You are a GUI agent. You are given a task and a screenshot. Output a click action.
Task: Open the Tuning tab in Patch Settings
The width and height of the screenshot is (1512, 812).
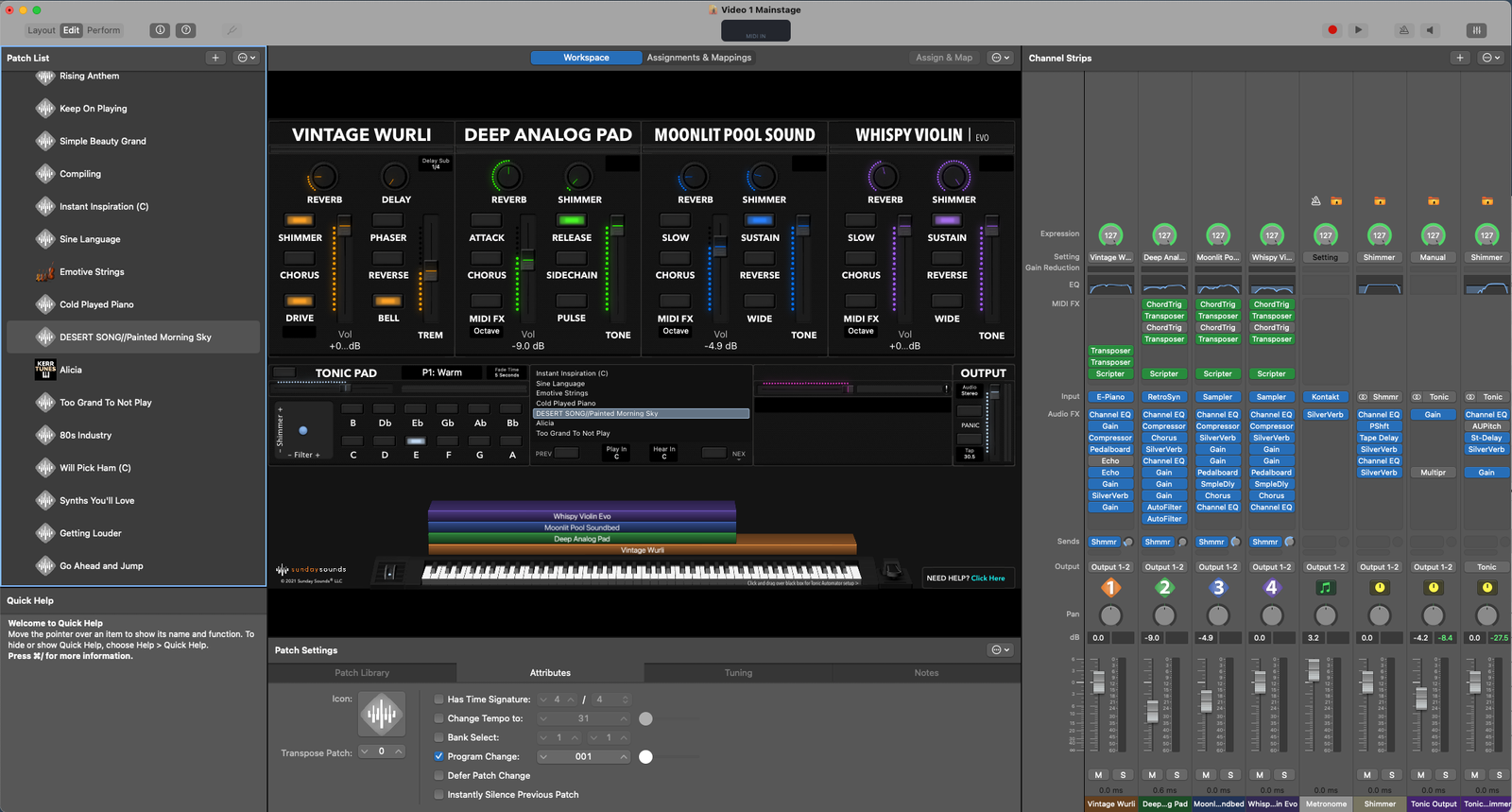(x=738, y=673)
